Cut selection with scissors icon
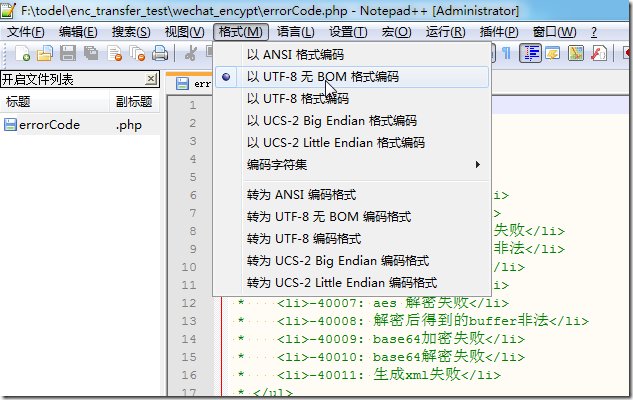This screenshot has height=400, width=633. [191, 53]
